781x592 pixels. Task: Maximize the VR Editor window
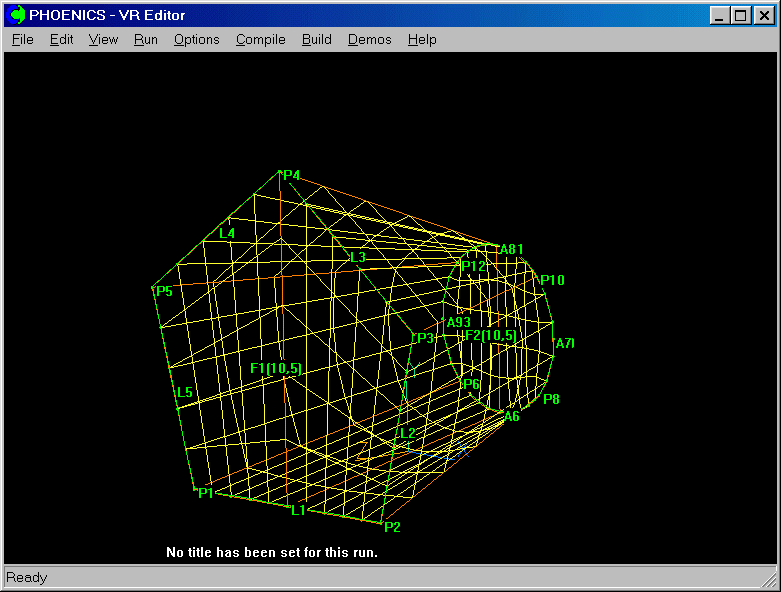[x=740, y=15]
